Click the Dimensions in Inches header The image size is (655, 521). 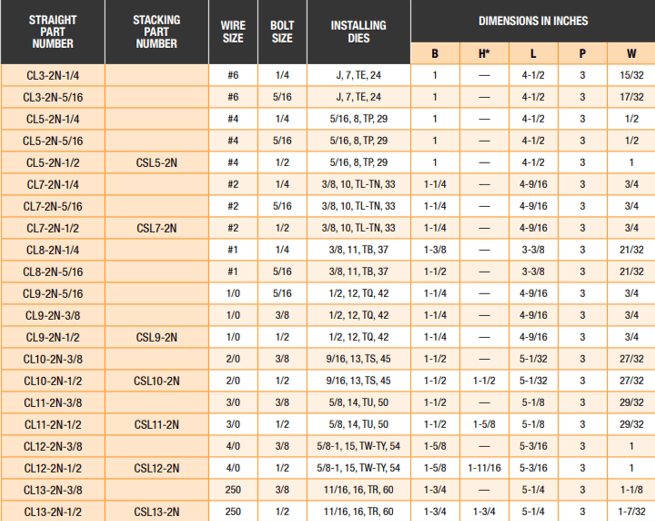coord(533,20)
